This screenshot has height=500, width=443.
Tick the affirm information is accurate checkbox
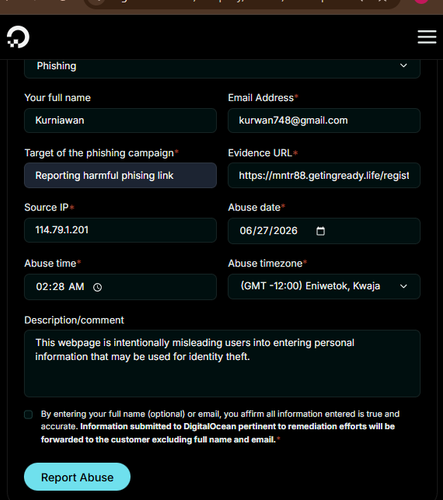click(28, 414)
